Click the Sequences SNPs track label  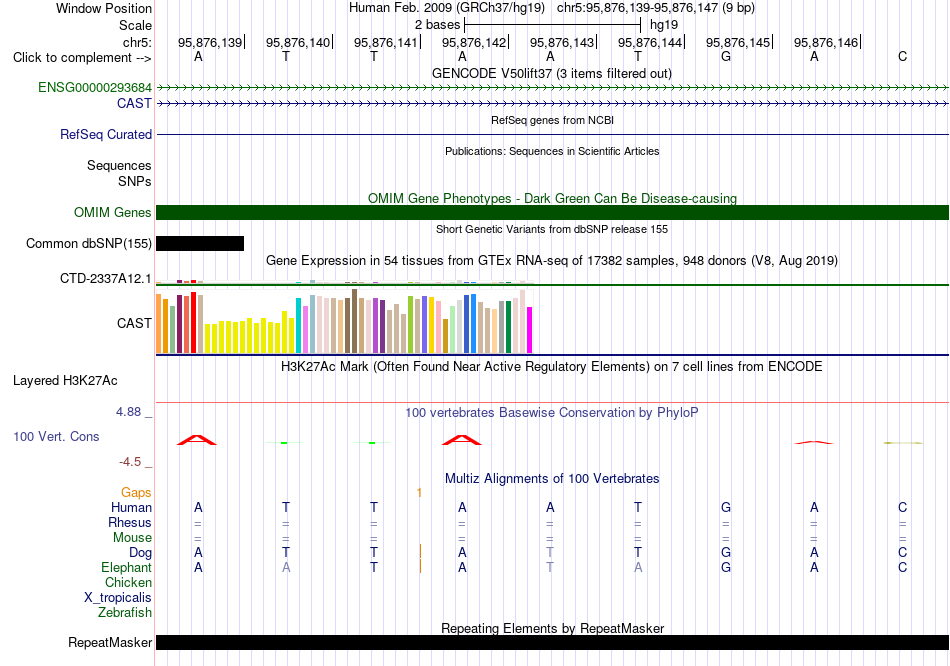119,173
